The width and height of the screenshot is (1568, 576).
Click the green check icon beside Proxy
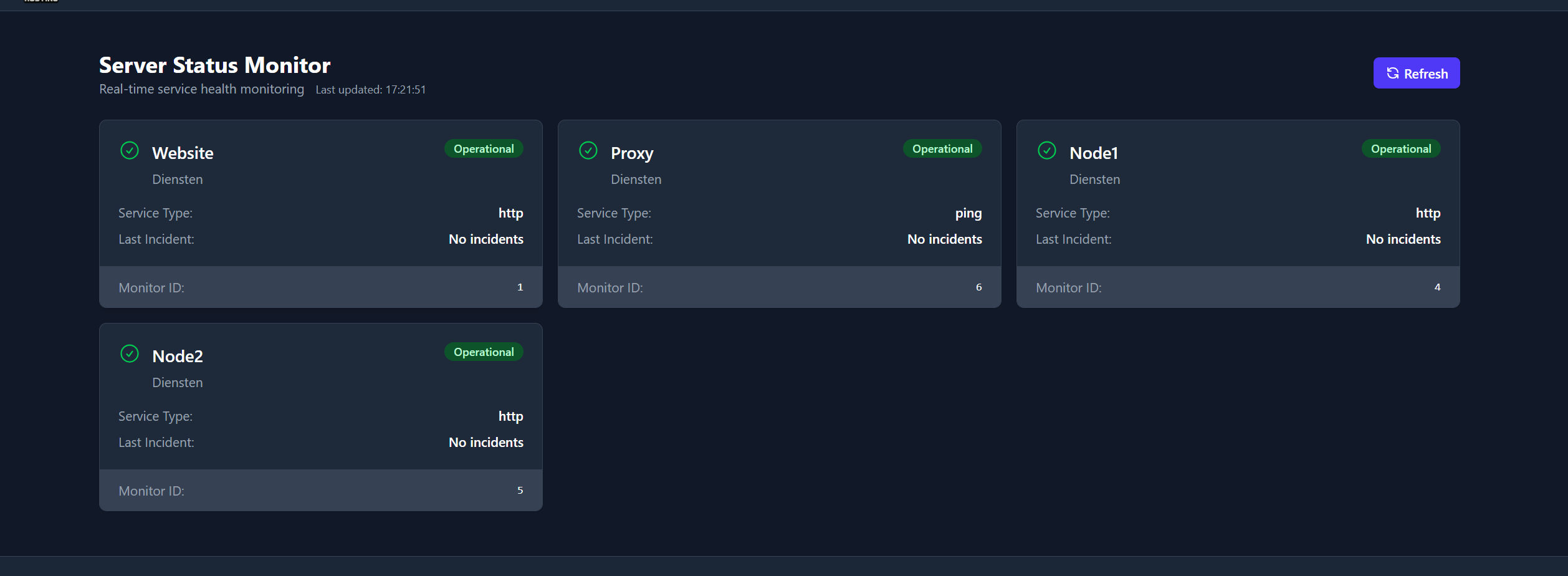click(x=588, y=151)
